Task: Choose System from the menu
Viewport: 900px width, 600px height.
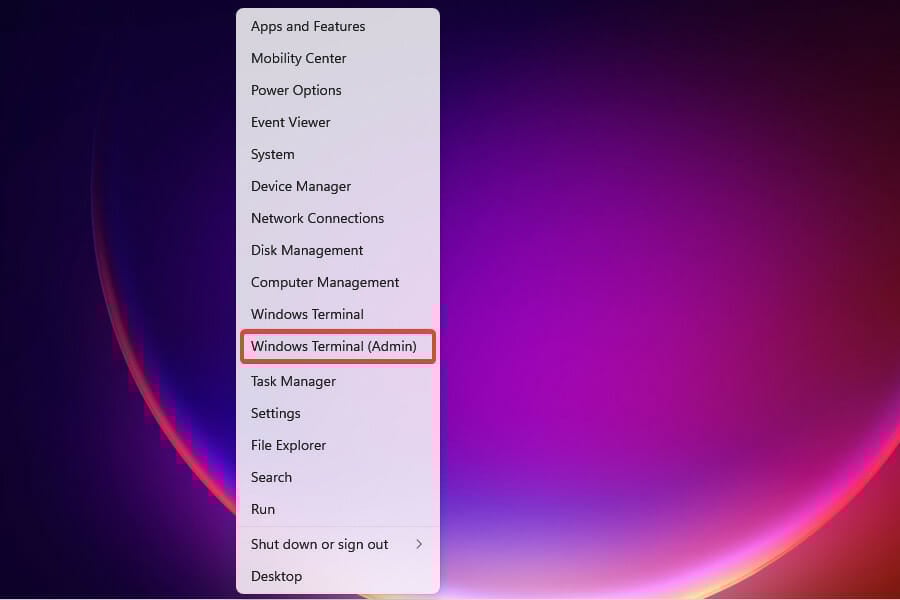Action: click(x=338, y=154)
